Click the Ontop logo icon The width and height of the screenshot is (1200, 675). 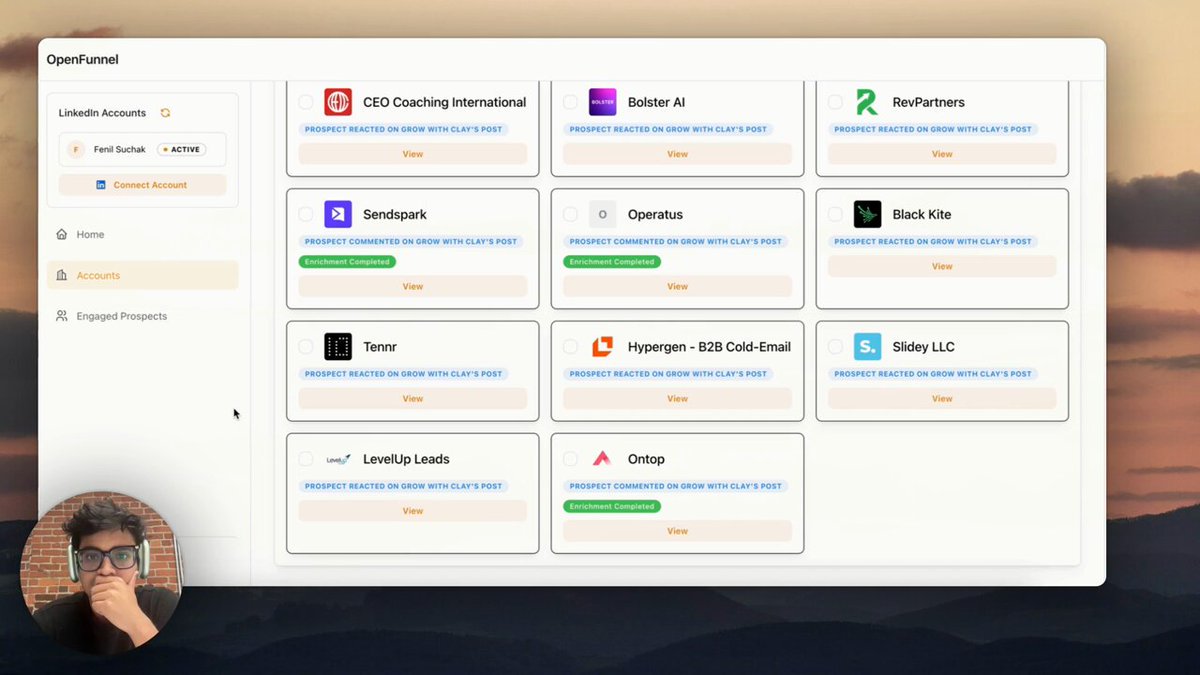[602, 459]
